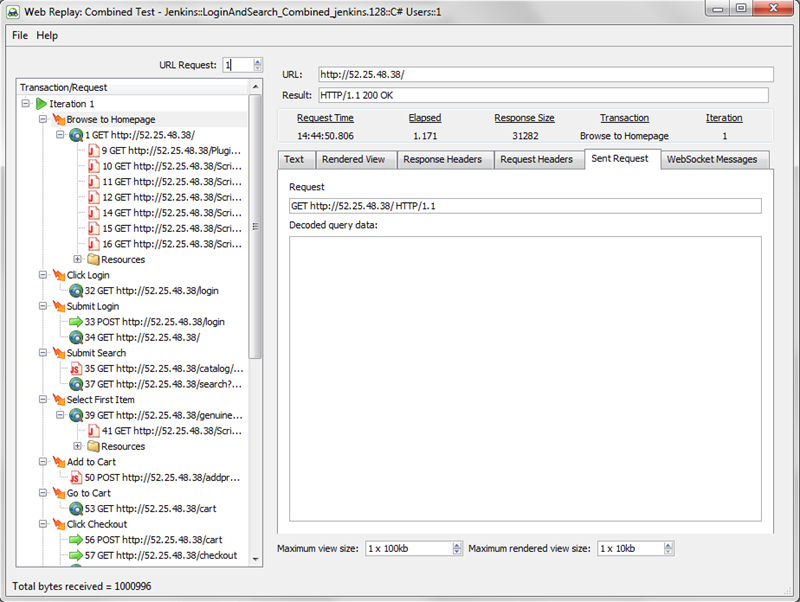Switch to the Rendered View tab
The width and height of the screenshot is (800, 602).
point(353,159)
